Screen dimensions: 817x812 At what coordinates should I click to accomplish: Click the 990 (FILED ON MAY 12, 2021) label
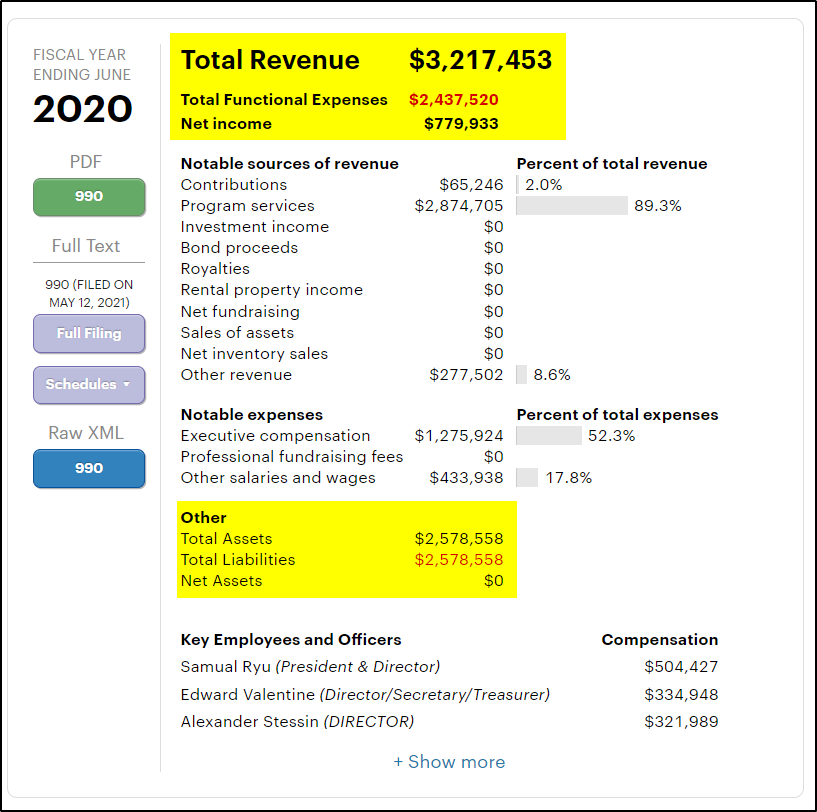click(x=89, y=293)
